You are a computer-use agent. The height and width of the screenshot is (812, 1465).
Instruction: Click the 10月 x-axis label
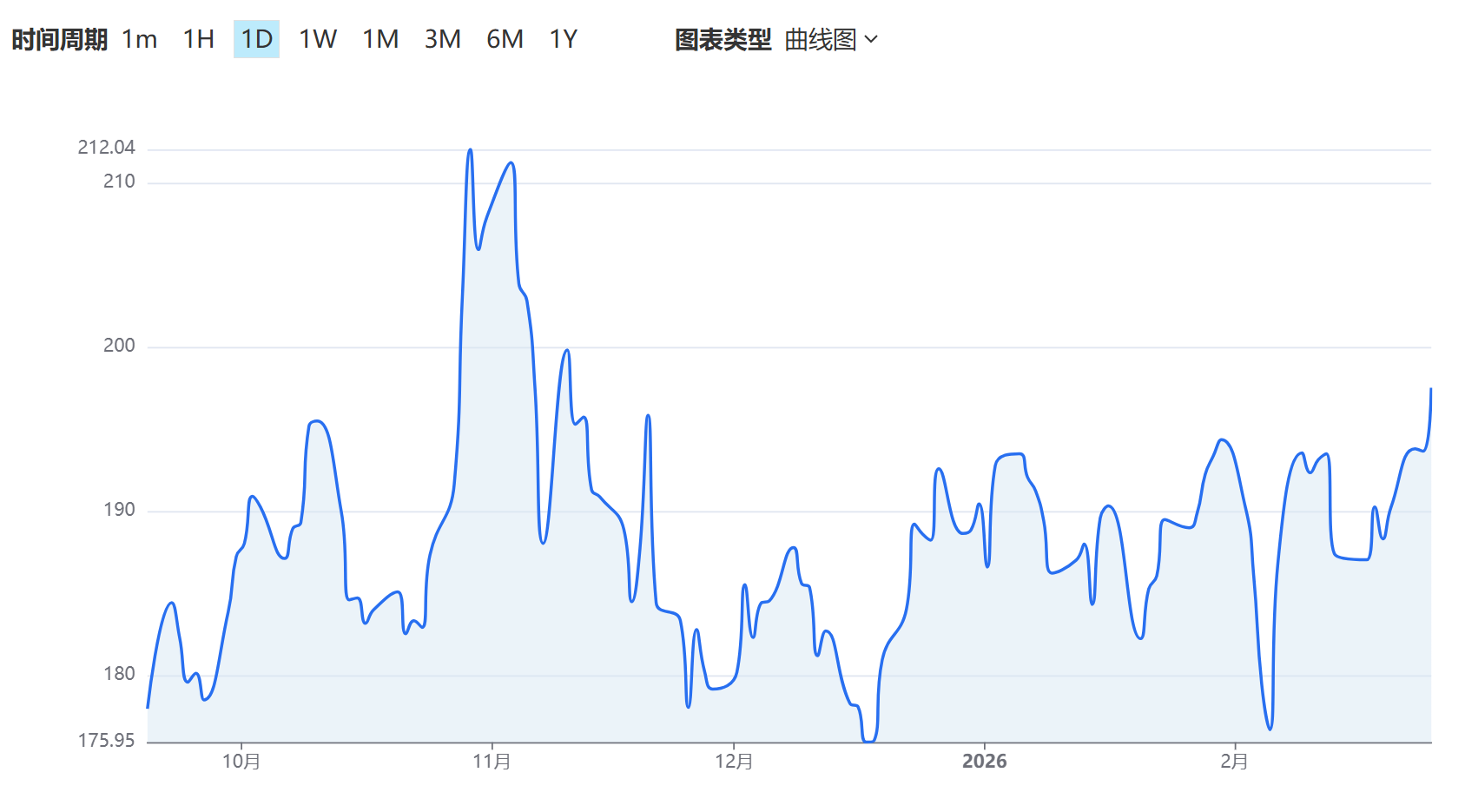tap(241, 762)
